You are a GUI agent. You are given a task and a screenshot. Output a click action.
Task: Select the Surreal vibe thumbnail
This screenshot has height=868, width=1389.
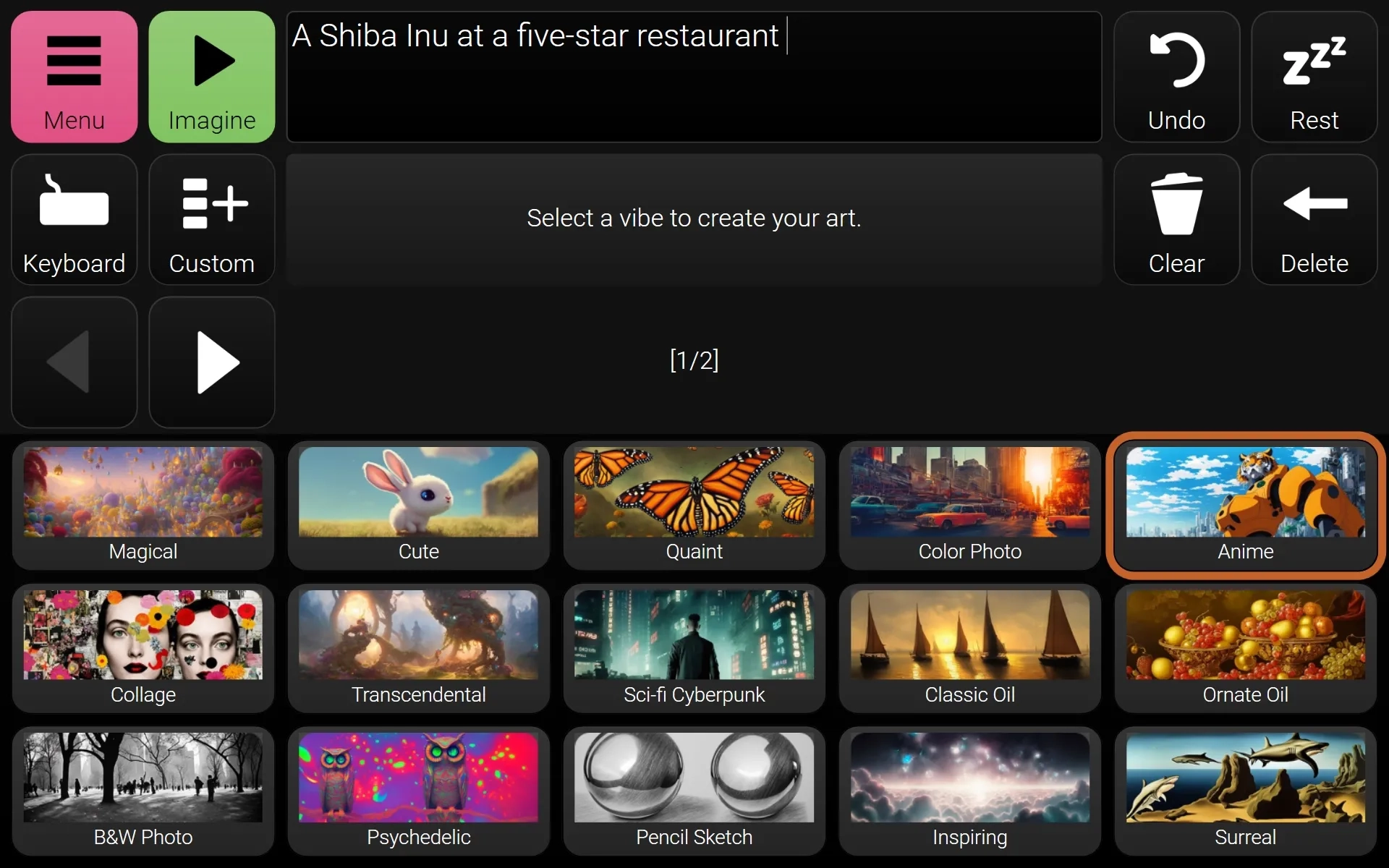[1246, 791]
